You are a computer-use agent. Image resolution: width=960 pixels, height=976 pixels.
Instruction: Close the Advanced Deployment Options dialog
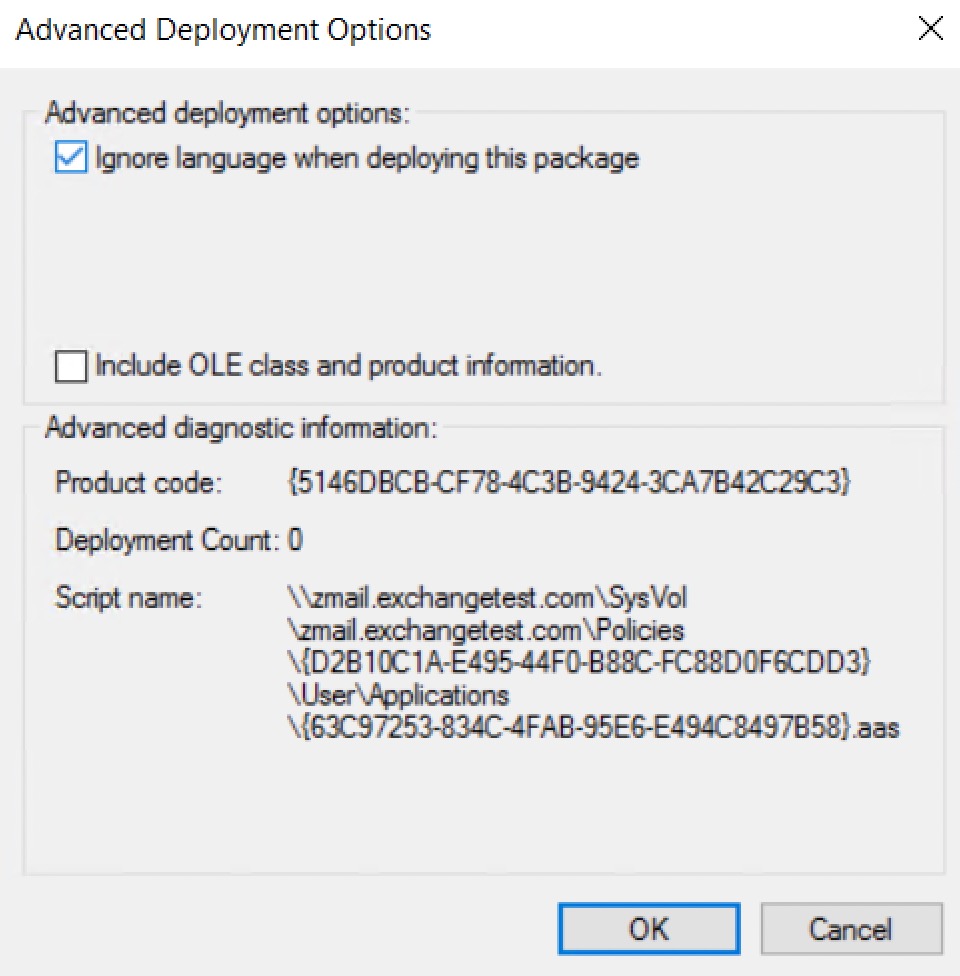pos(930,29)
